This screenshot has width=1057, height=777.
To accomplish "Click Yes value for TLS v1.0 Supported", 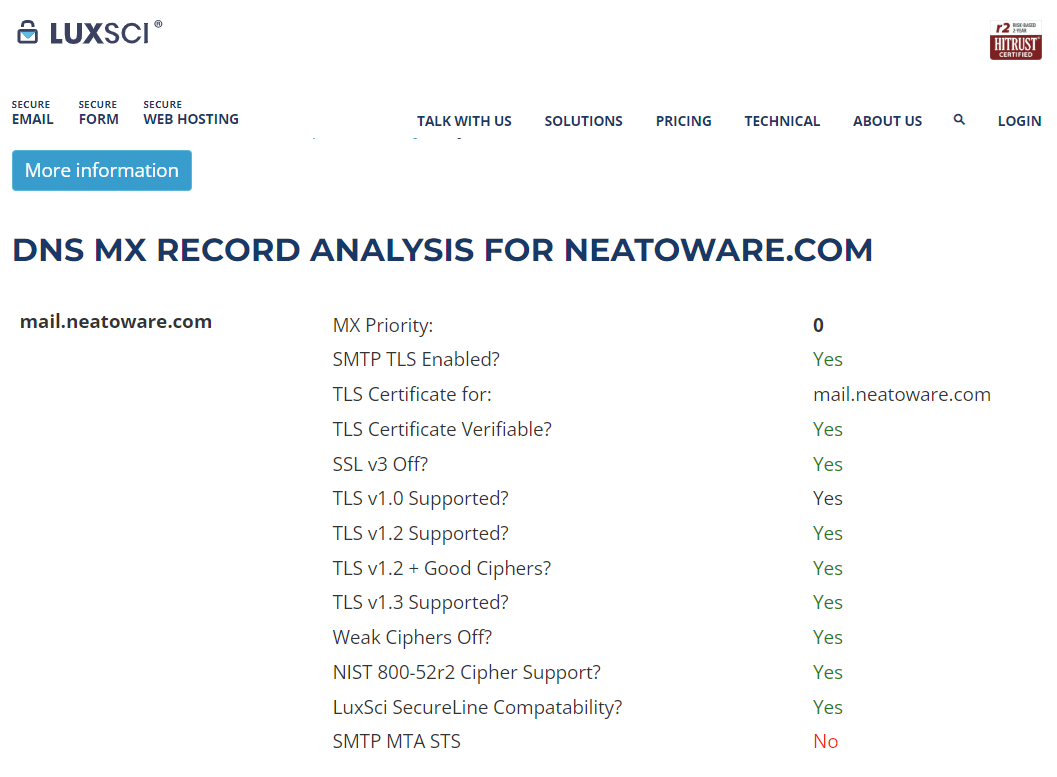I will (x=827, y=498).
